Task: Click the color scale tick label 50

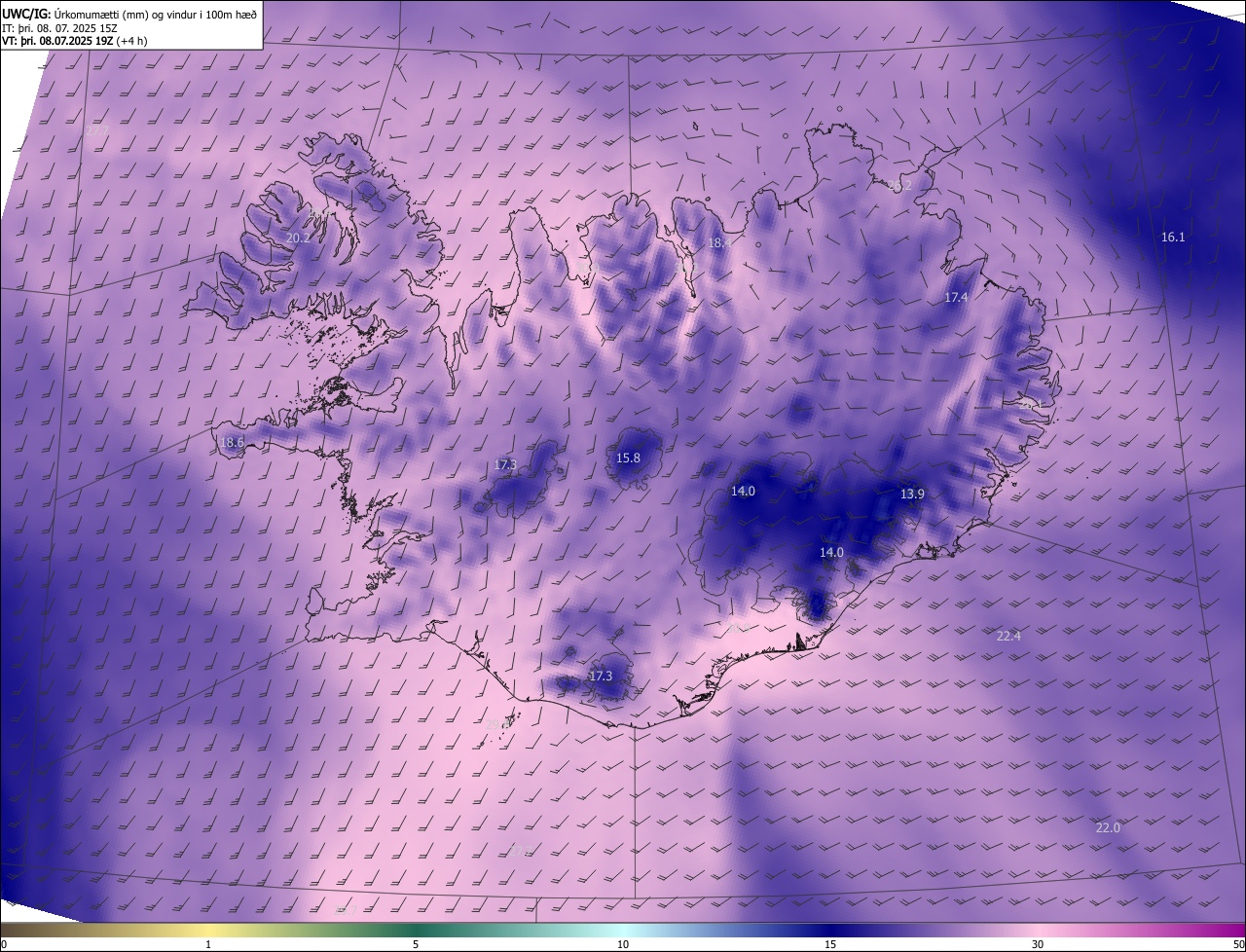Action: [1238, 944]
